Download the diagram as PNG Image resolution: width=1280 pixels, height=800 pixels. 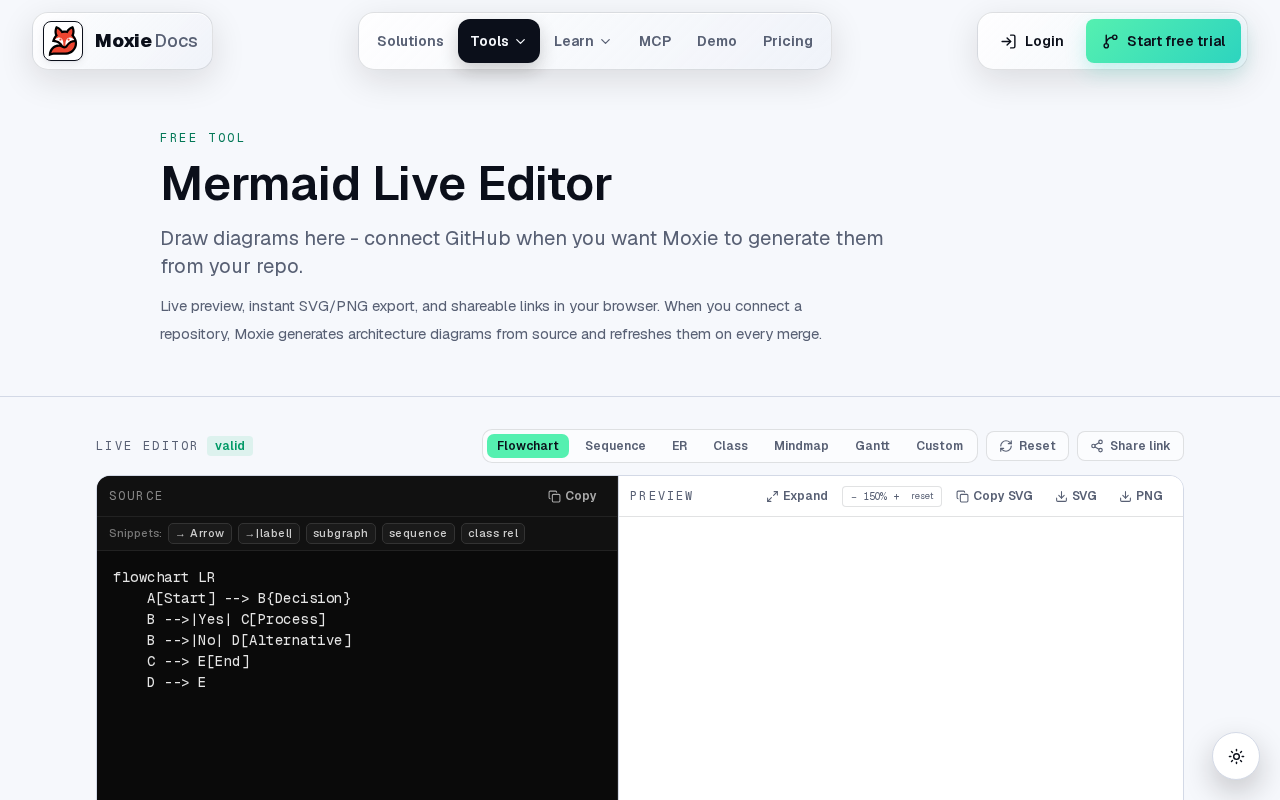click(x=1141, y=496)
